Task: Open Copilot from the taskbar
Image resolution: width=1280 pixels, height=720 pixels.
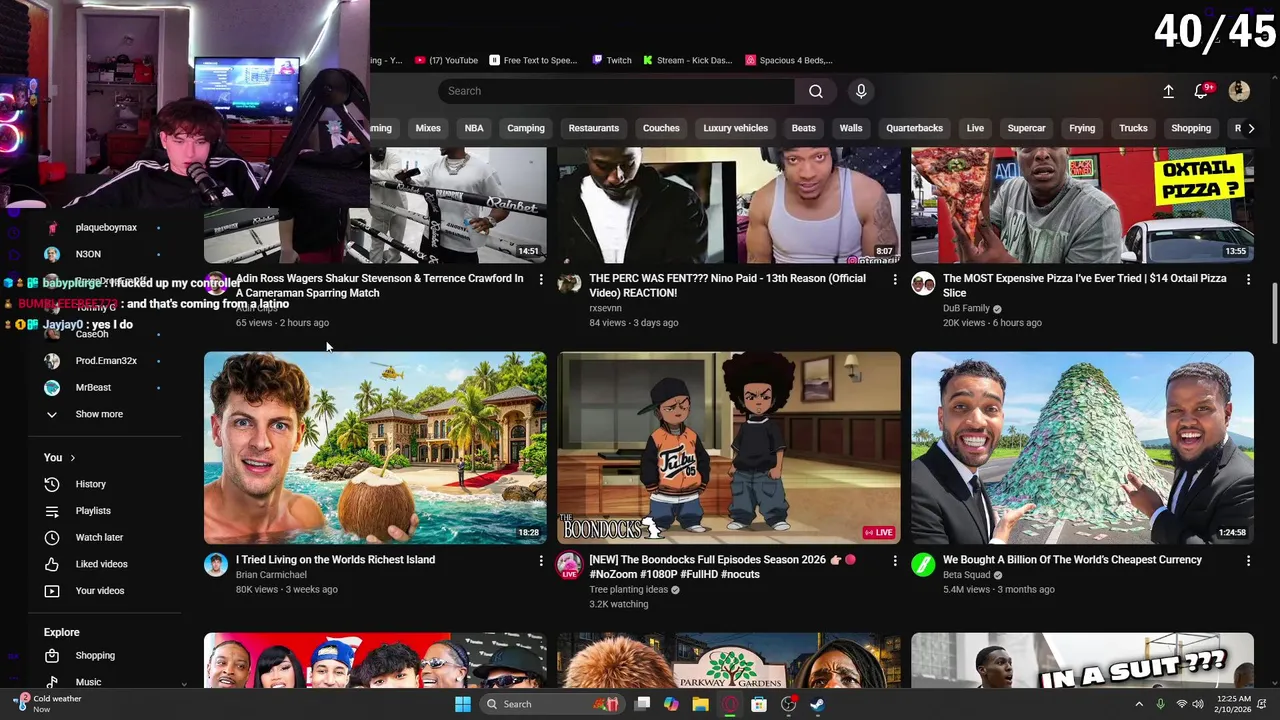Action: (x=671, y=704)
